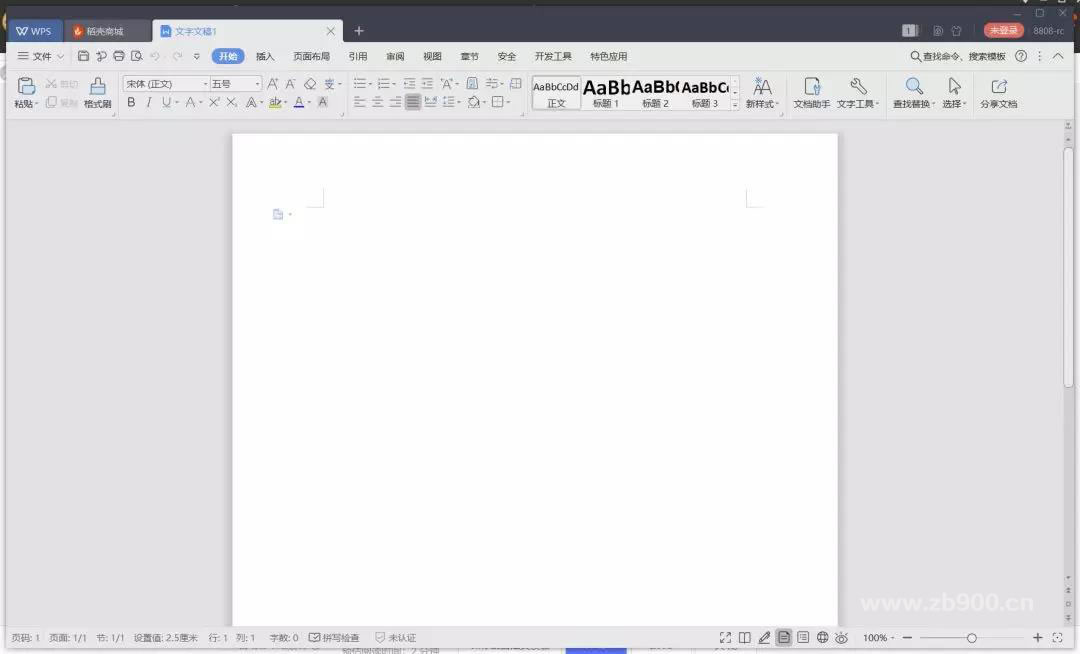This screenshot has width=1080, height=654.
Task: Click the Paste (粘贴) clipboard icon
Action: click(26, 87)
